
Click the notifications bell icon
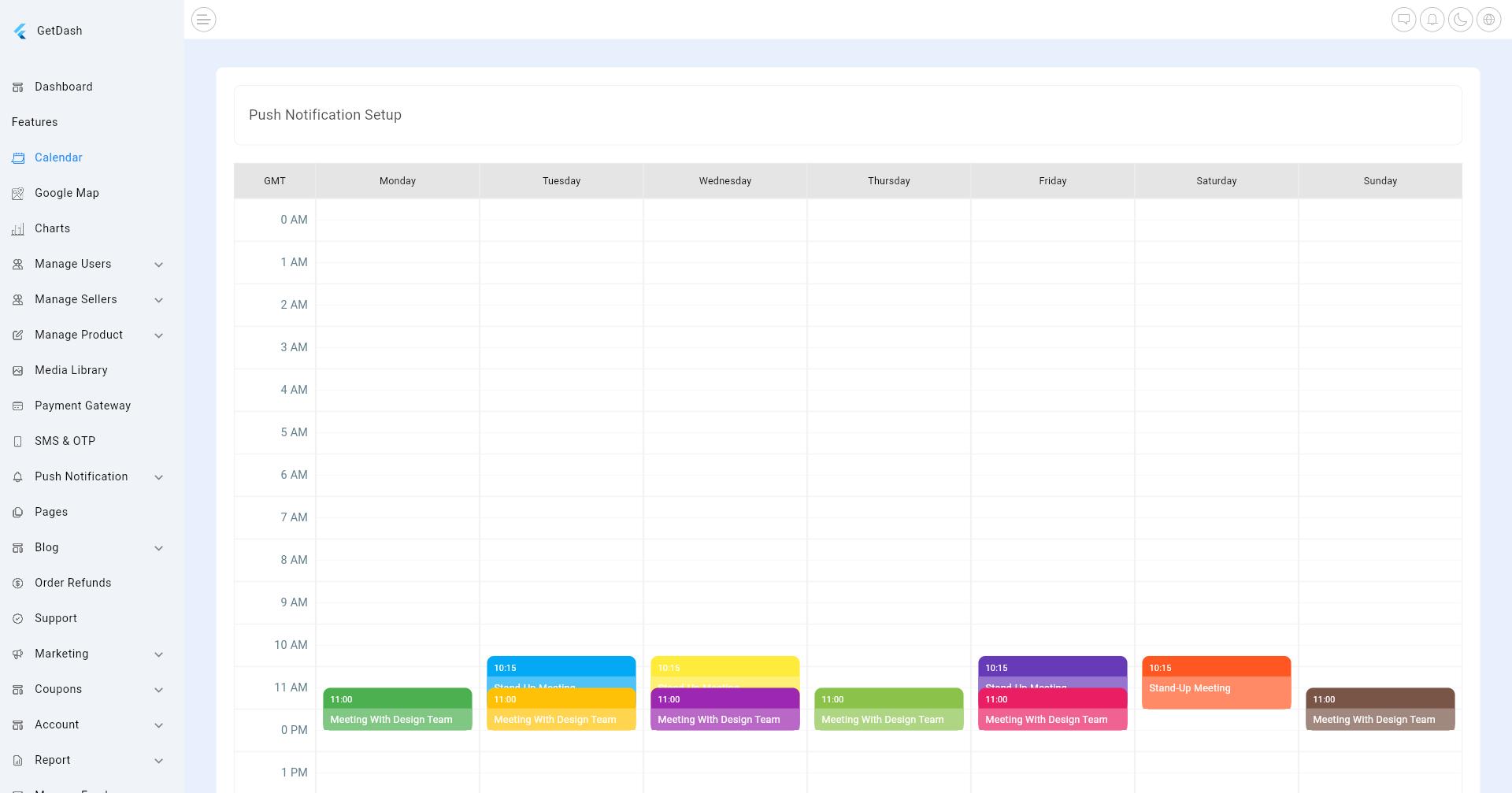pyautogui.click(x=1432, y=19)
